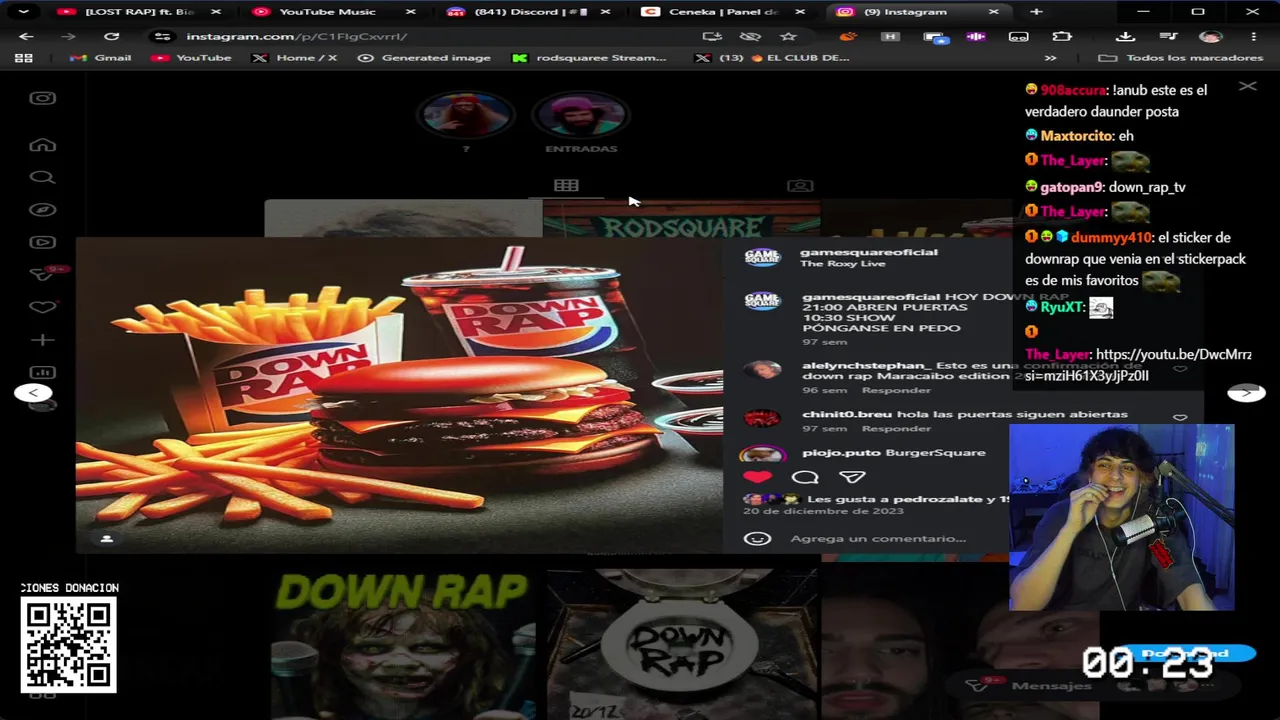This screenshot has width=1280, height=720.
Task: Open gamesquareoficial profile from post header
Action: [x=869, y=252]
